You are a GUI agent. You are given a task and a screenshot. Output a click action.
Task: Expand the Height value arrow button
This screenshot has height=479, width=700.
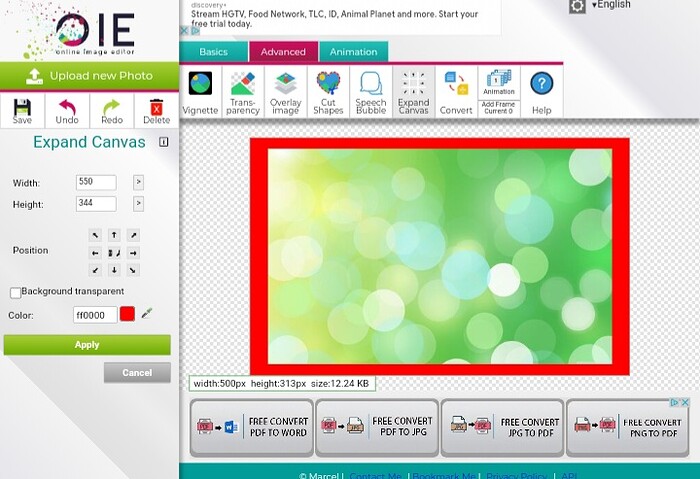pyautogui.click(x=138, y=204)
